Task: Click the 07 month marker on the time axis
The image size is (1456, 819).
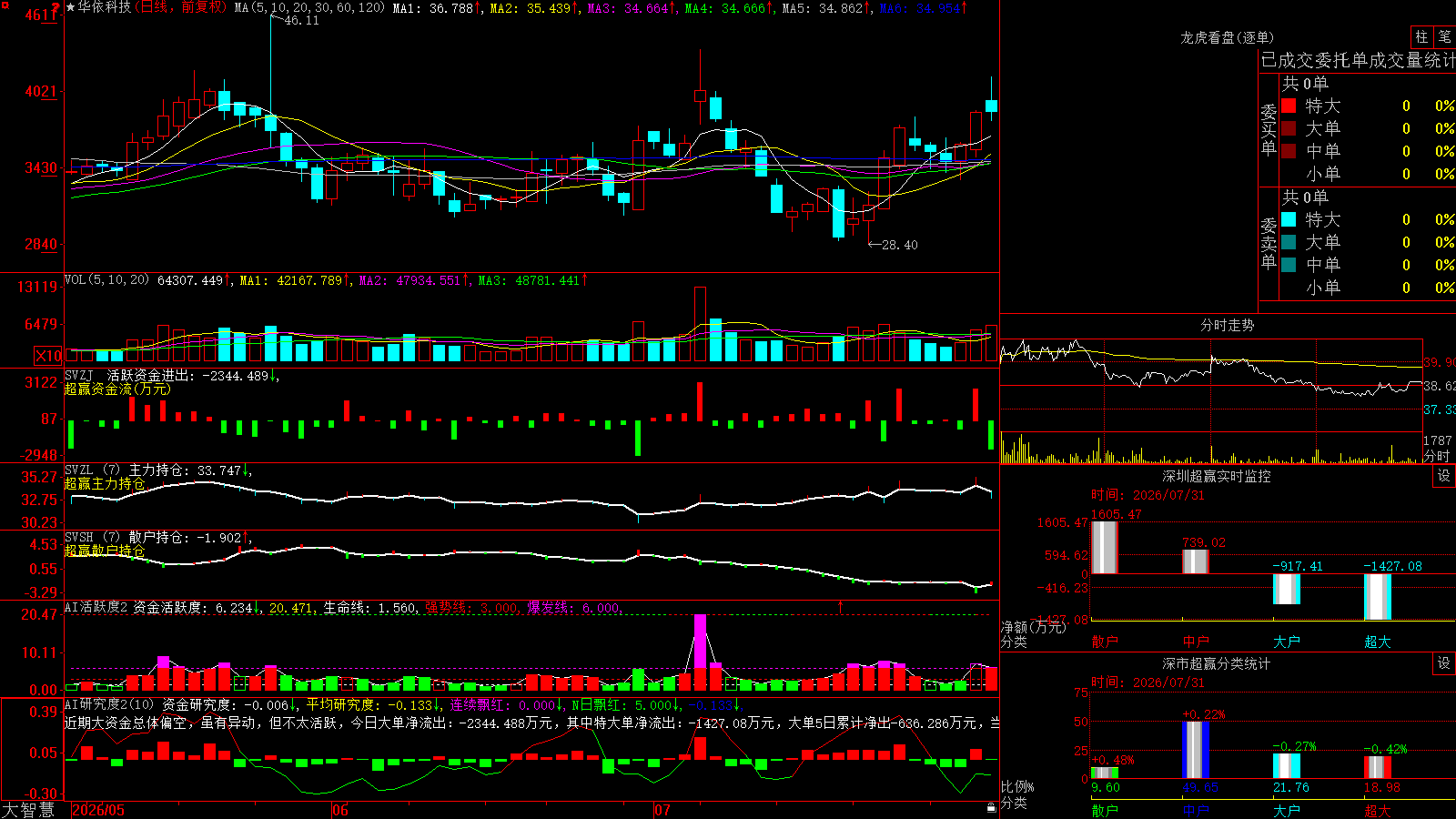Action: [662, 810]
